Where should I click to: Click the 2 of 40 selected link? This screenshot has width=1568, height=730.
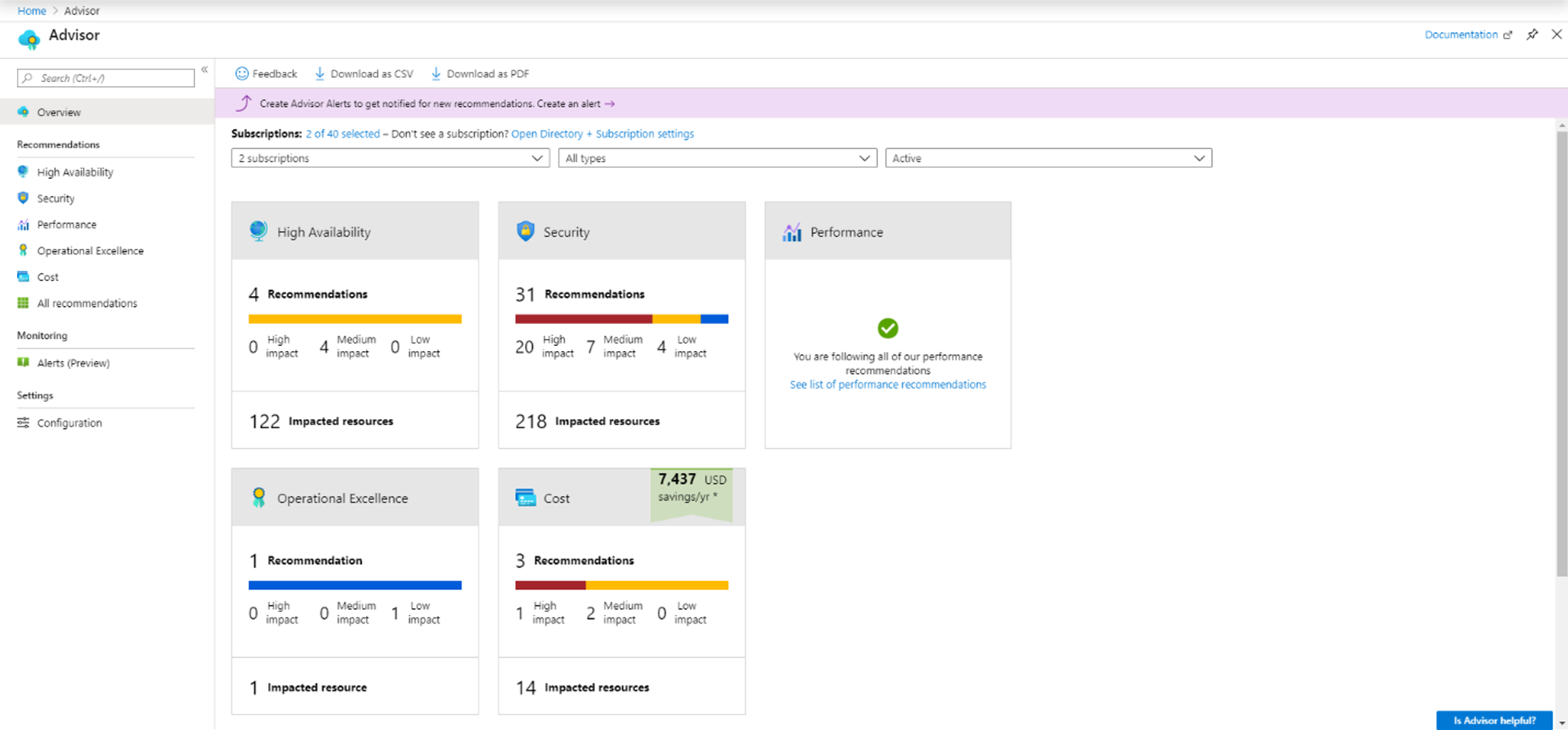coord(343,133)
